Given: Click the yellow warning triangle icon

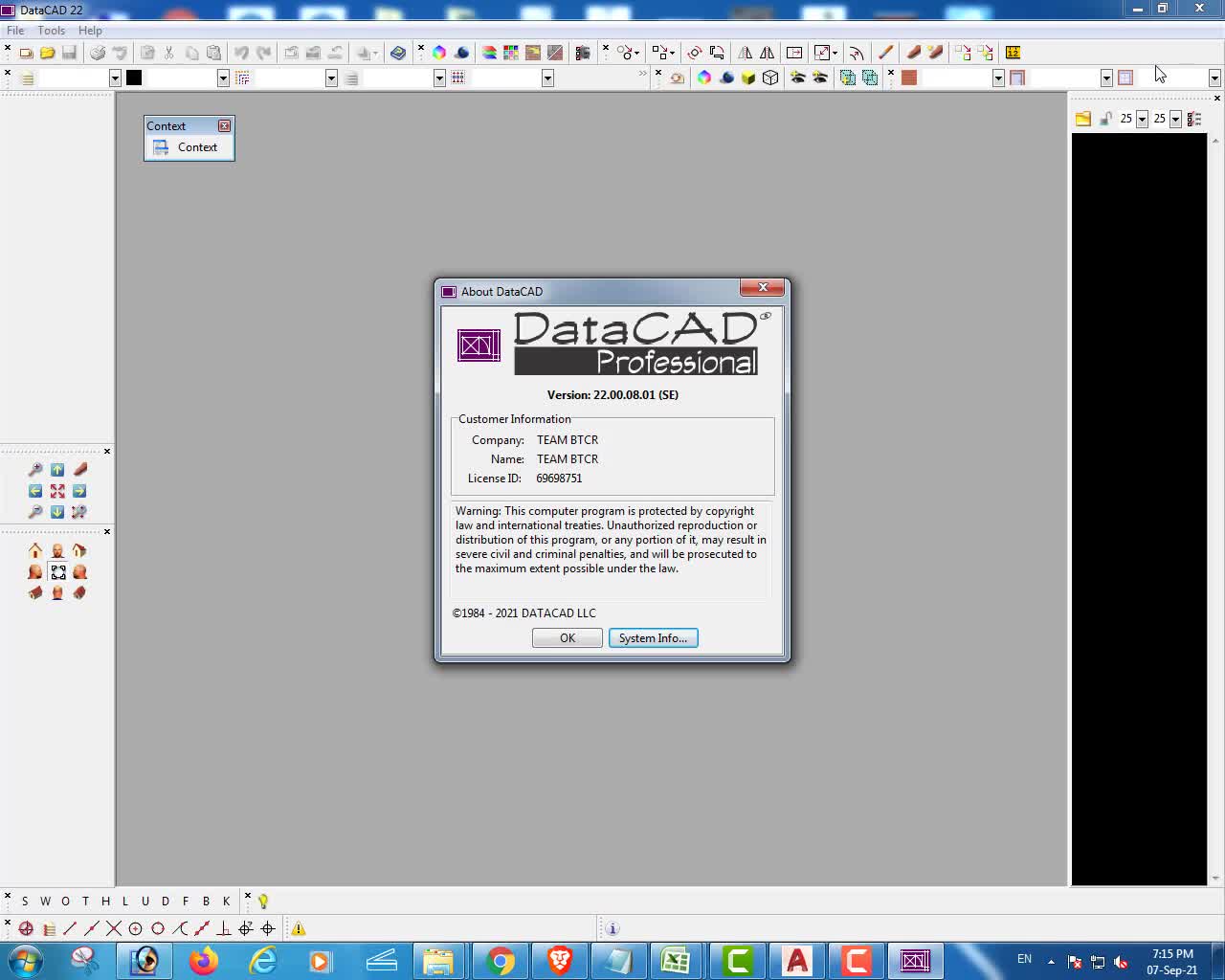Looking at the screenshot, I should tap(299, 928).
